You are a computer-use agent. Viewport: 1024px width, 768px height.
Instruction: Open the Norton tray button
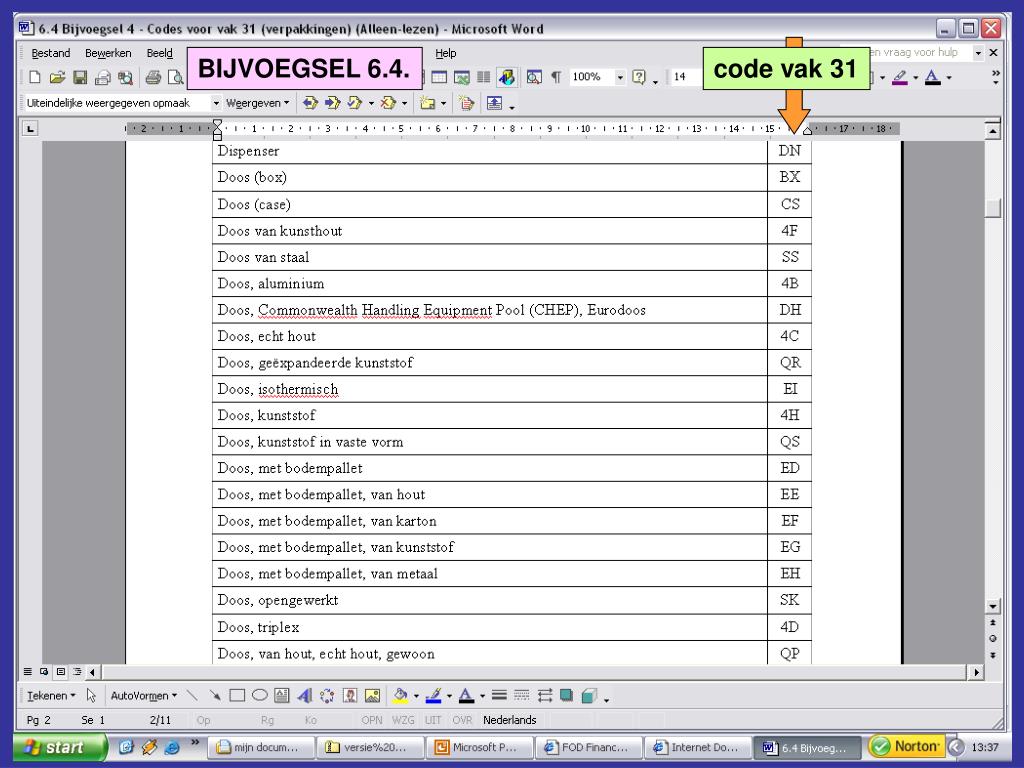(x=908, y=746)
